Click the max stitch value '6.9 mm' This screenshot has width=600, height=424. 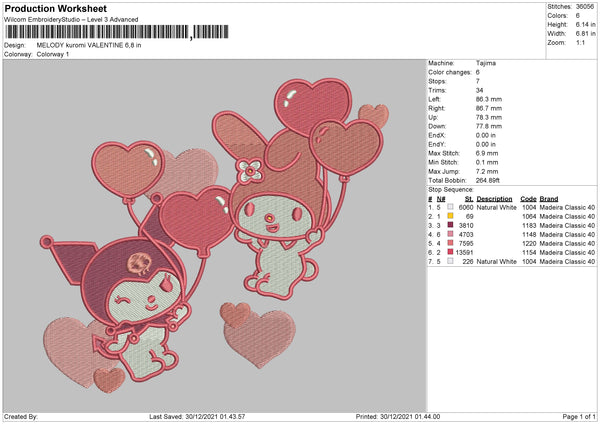487,153
